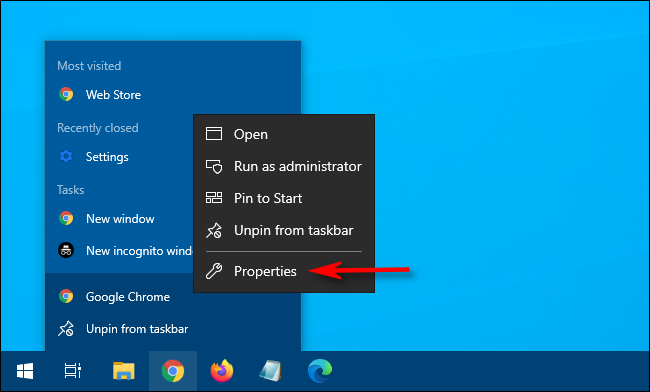Screen dimensions: 650x392
Task: Click the Chrome icon beside Web Store
Action: coord(66,94)
